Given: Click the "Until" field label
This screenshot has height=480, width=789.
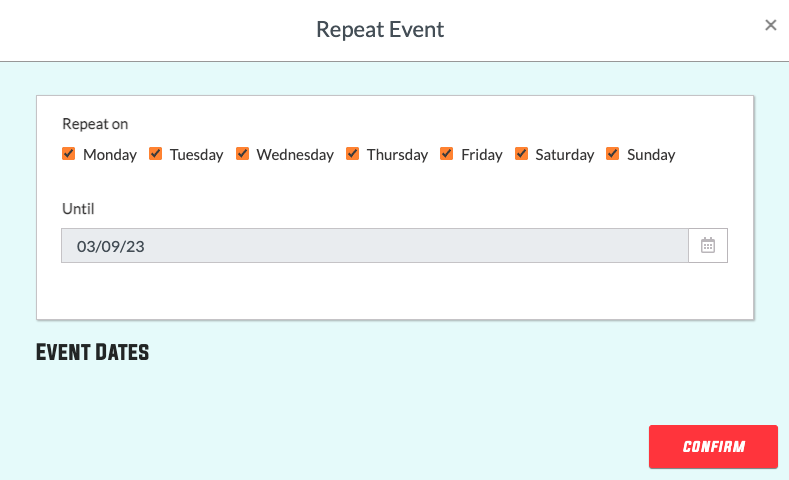Looking at the screenshot, I should point(78,209).
